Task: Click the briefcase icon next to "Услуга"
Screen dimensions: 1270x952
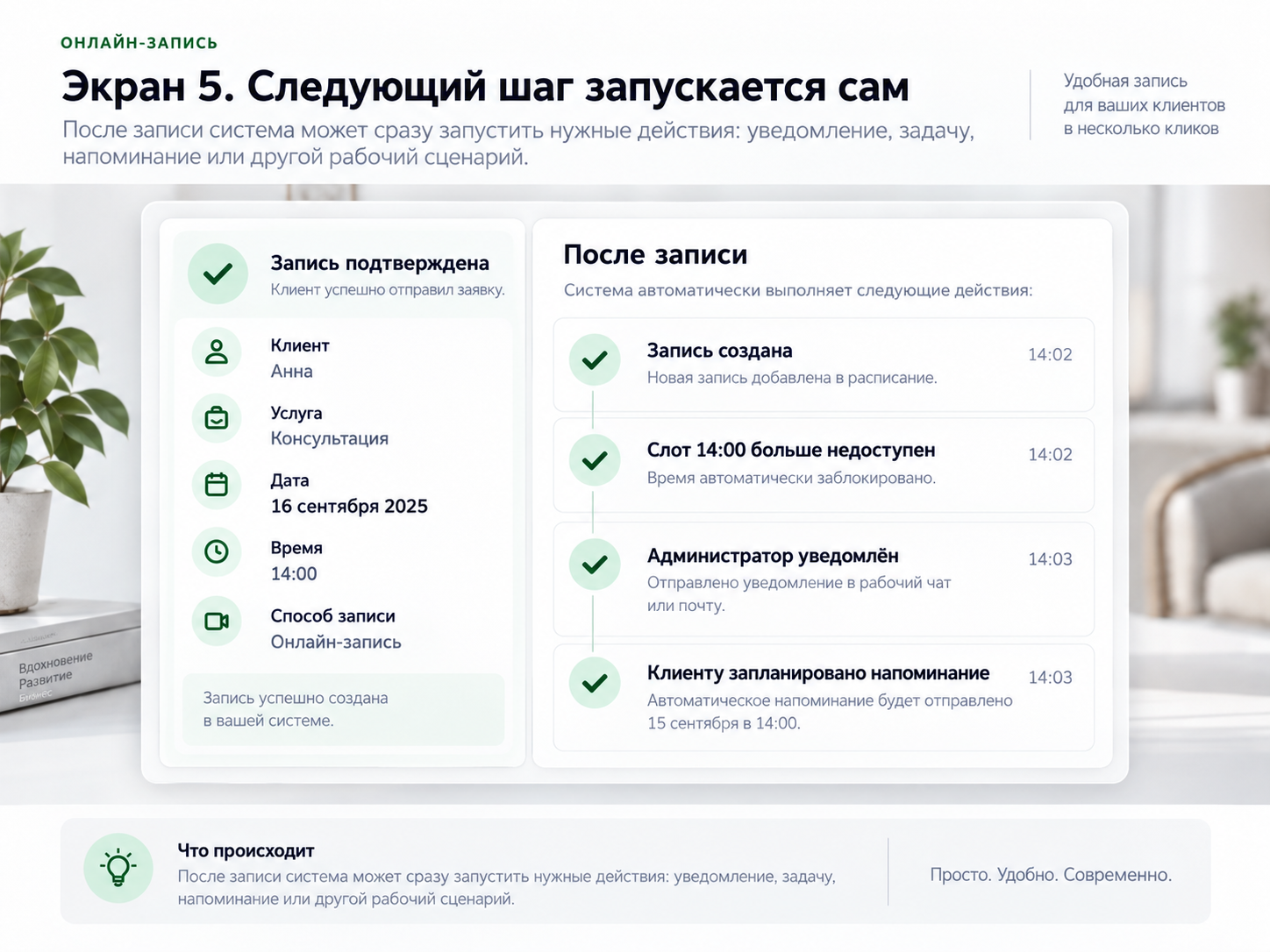Action: click(x=217, y=418)
